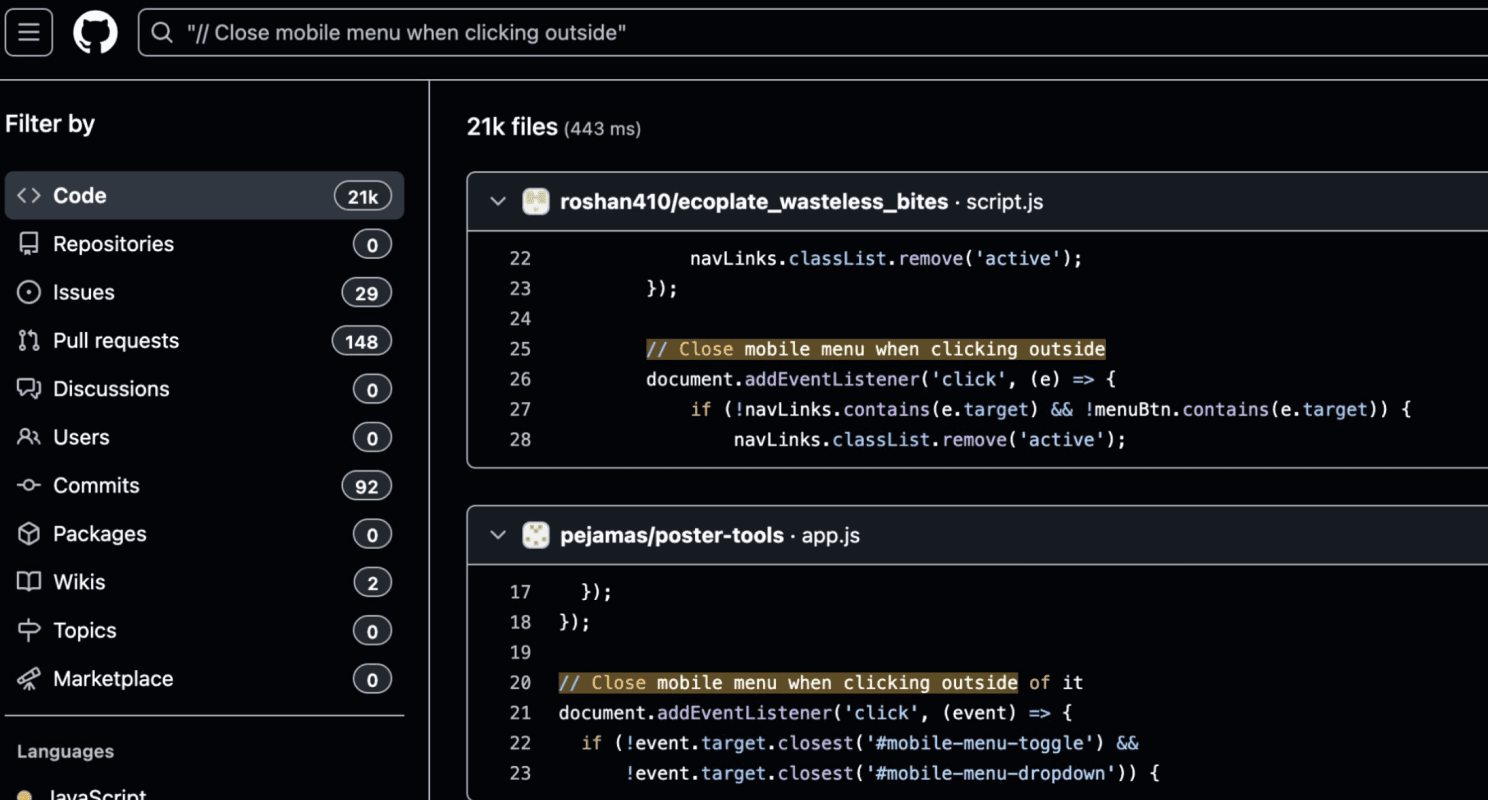Click the search magnifier icon

coord(162,33)
